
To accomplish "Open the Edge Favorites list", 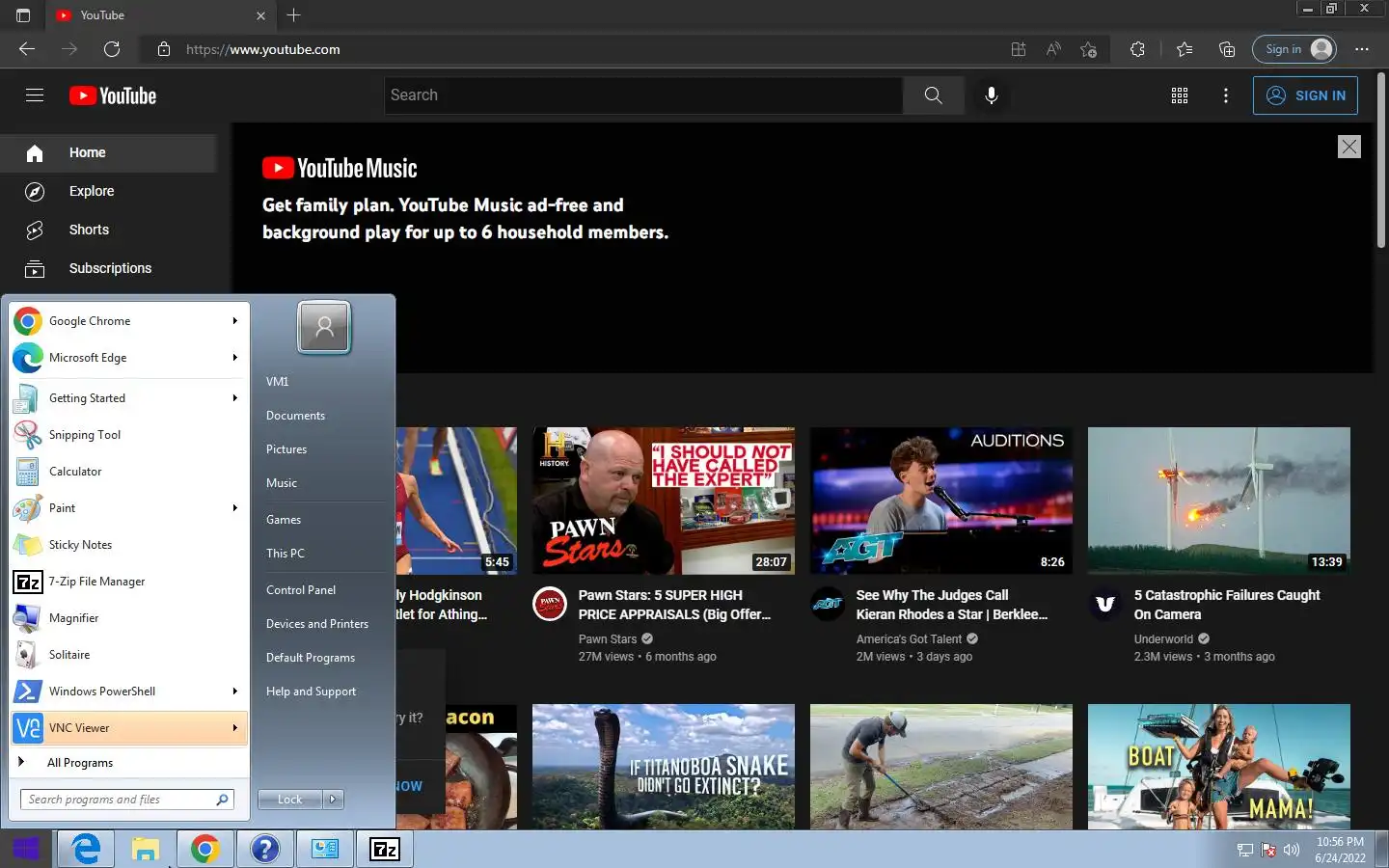I will [1185, 49].
